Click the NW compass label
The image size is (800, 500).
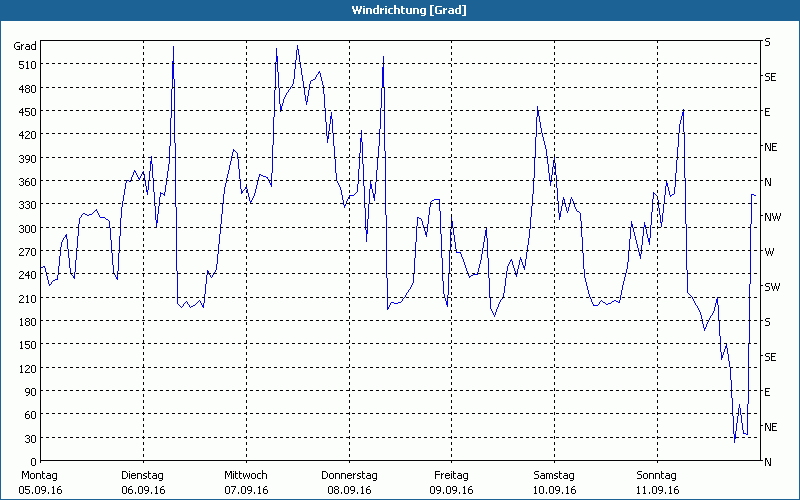pos(772,217)
